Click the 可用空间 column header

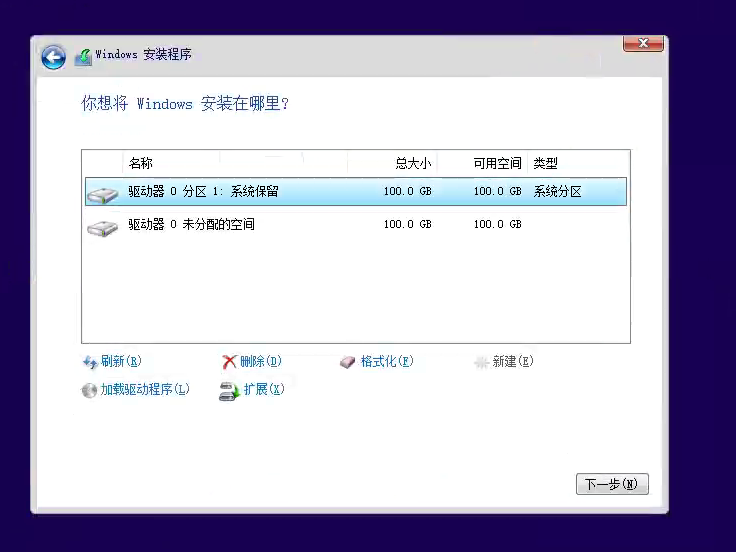(x=498, y=163)
